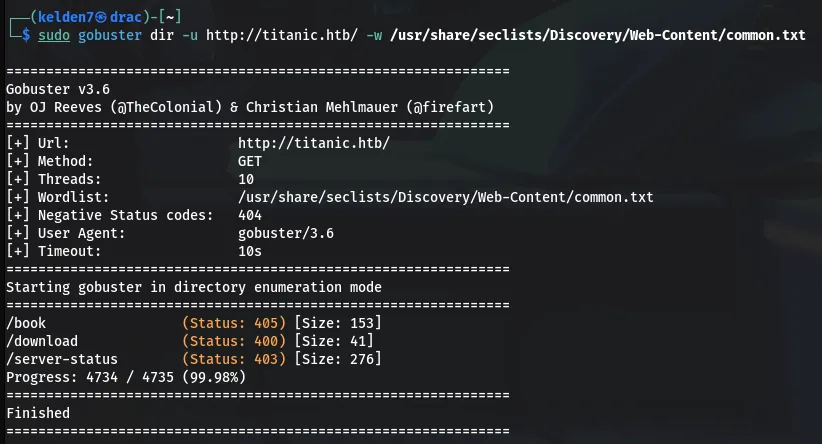
Task: Click the '$' prompt symbol
Action: click(26, 35)
